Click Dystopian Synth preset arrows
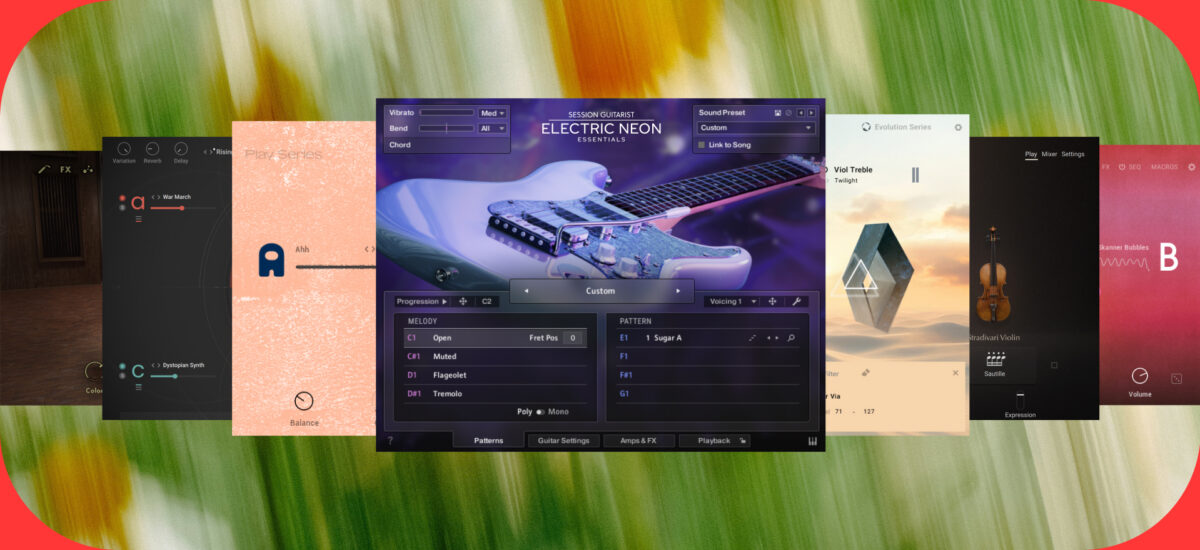The image size is (1200, 550). pyautogui.click(x=156, y=365)
